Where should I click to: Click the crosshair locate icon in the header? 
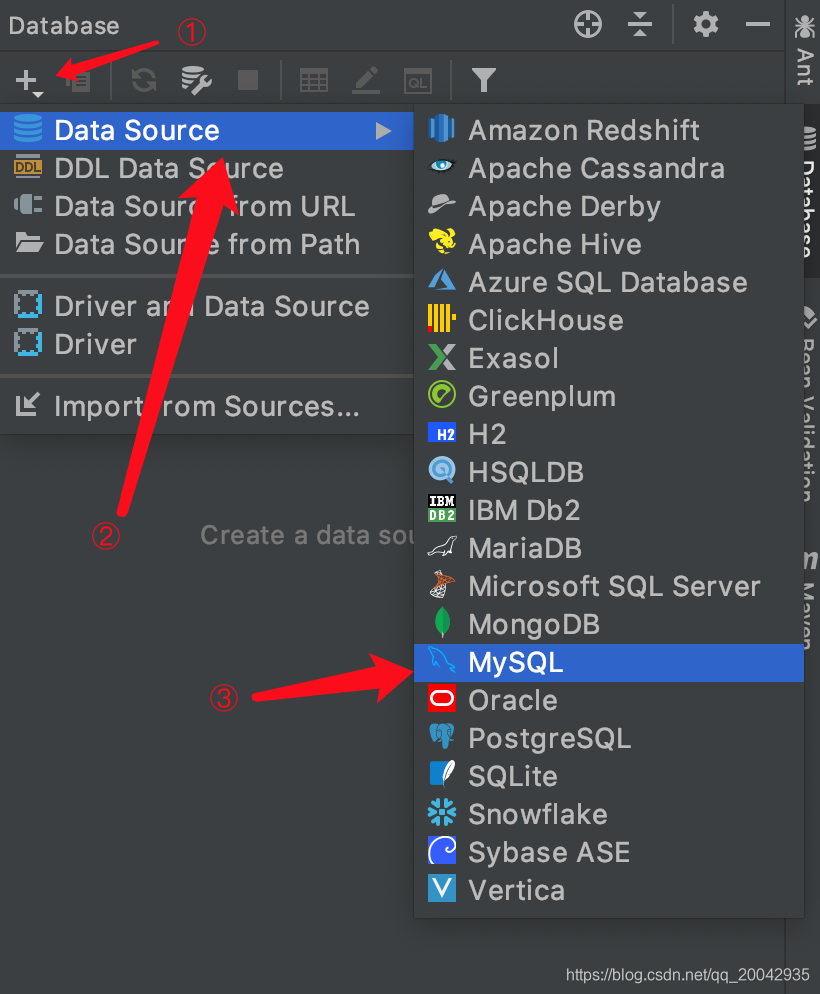pos(588,25)
